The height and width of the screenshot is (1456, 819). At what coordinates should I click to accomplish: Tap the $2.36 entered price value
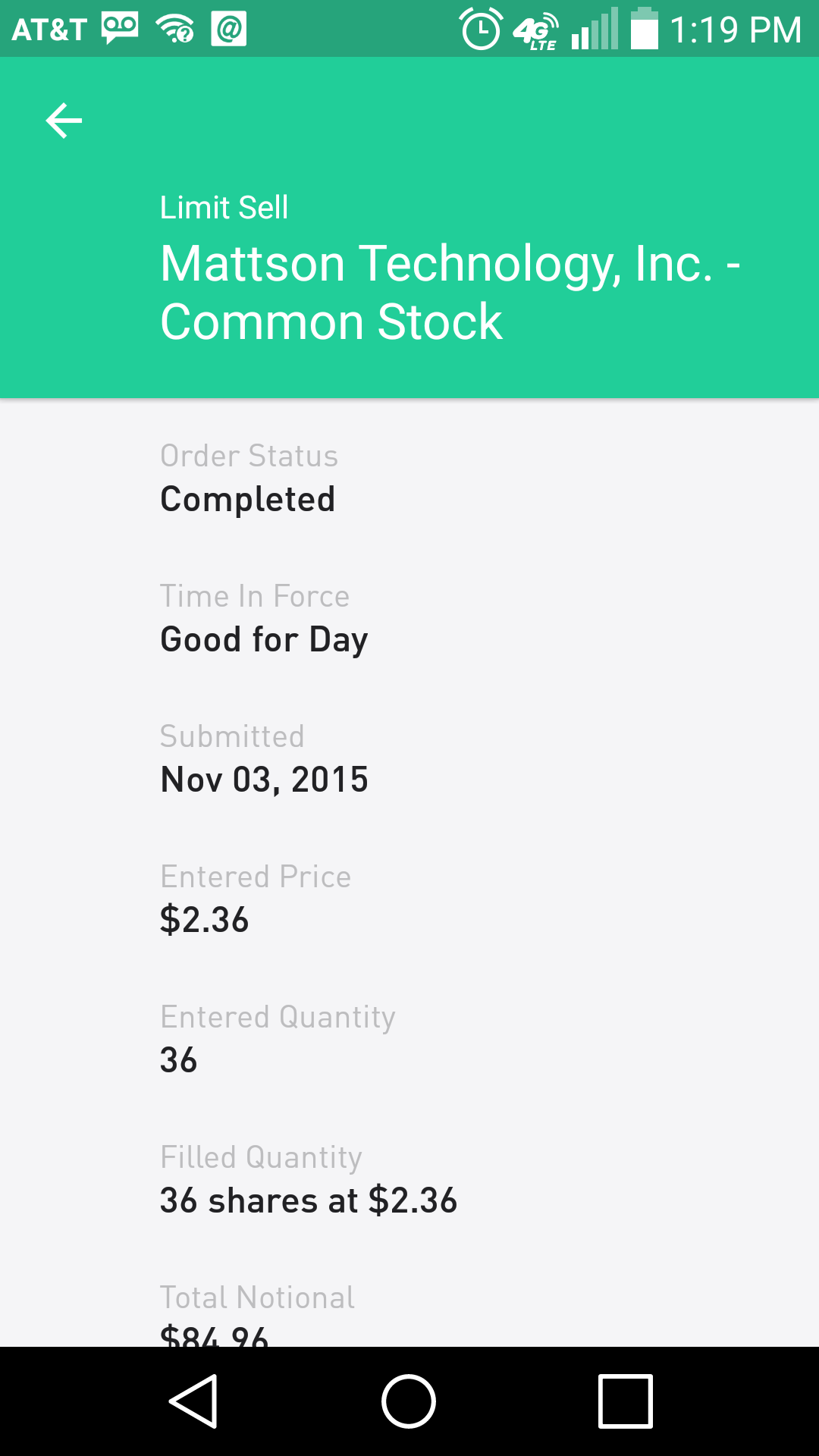[x=204, y=920]
